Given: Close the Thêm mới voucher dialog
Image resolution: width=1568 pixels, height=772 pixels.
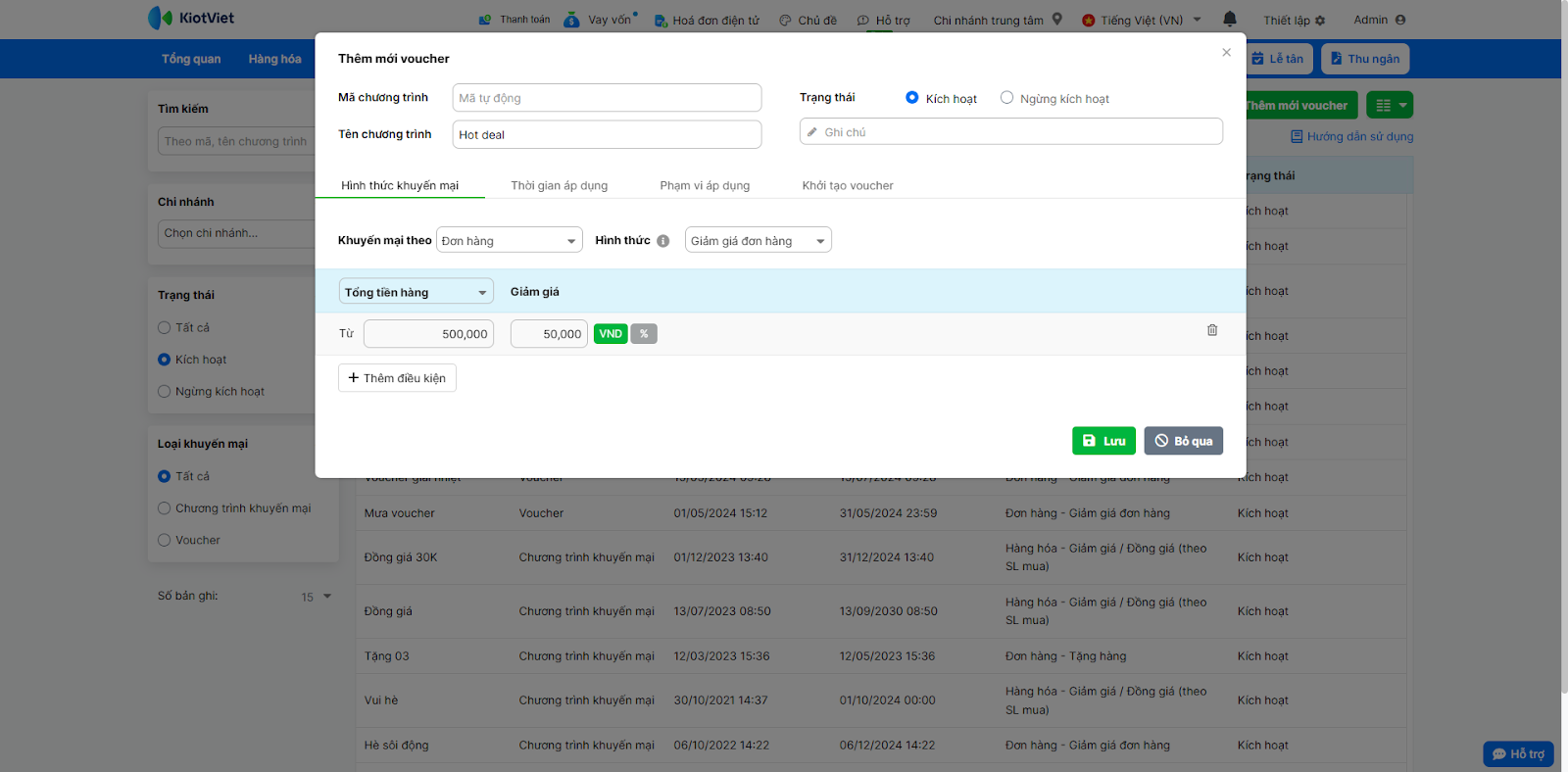Looking at the screenshot, I should pos(1226,53).
